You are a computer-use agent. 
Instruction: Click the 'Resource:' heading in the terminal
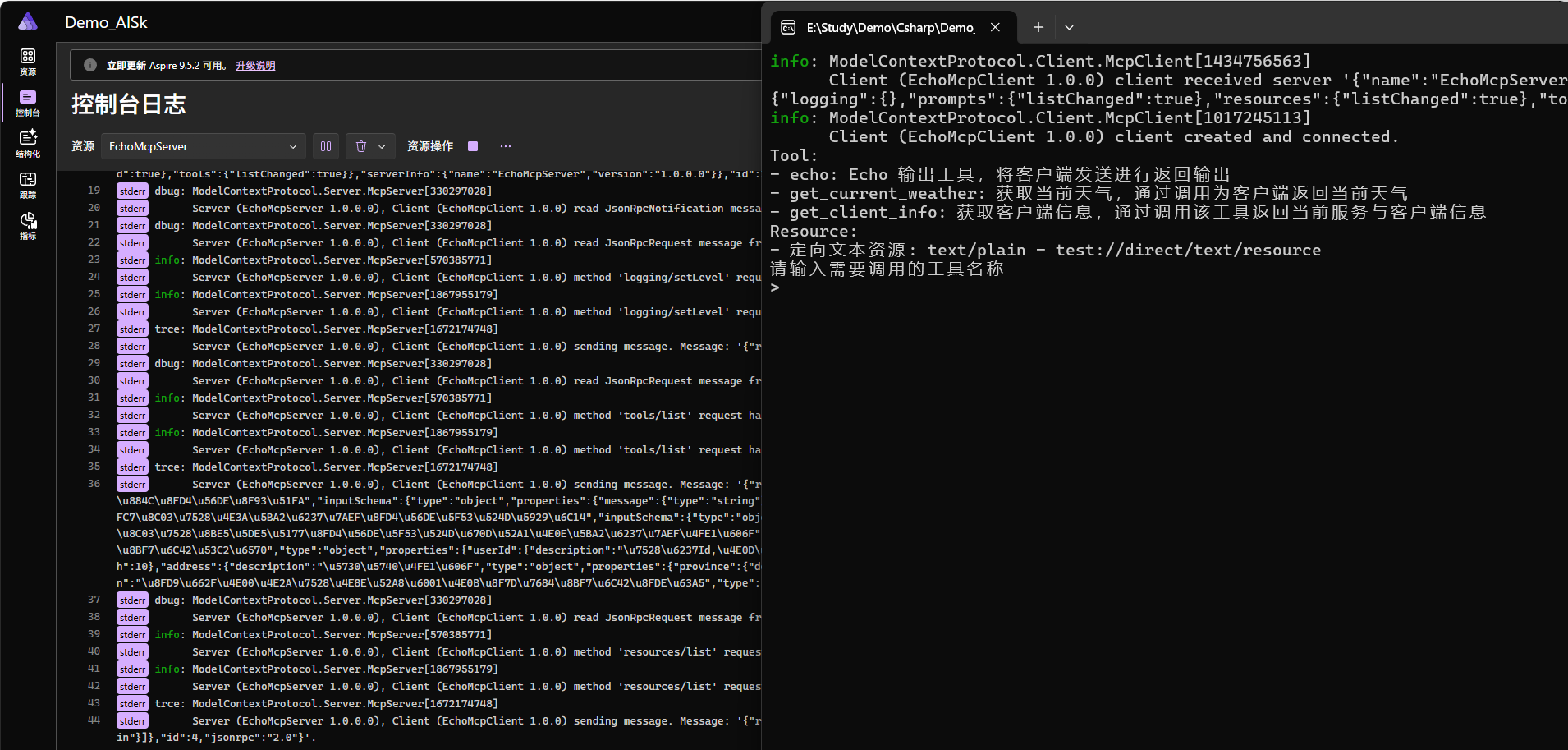pyautogui.click(x=814, y=231)
